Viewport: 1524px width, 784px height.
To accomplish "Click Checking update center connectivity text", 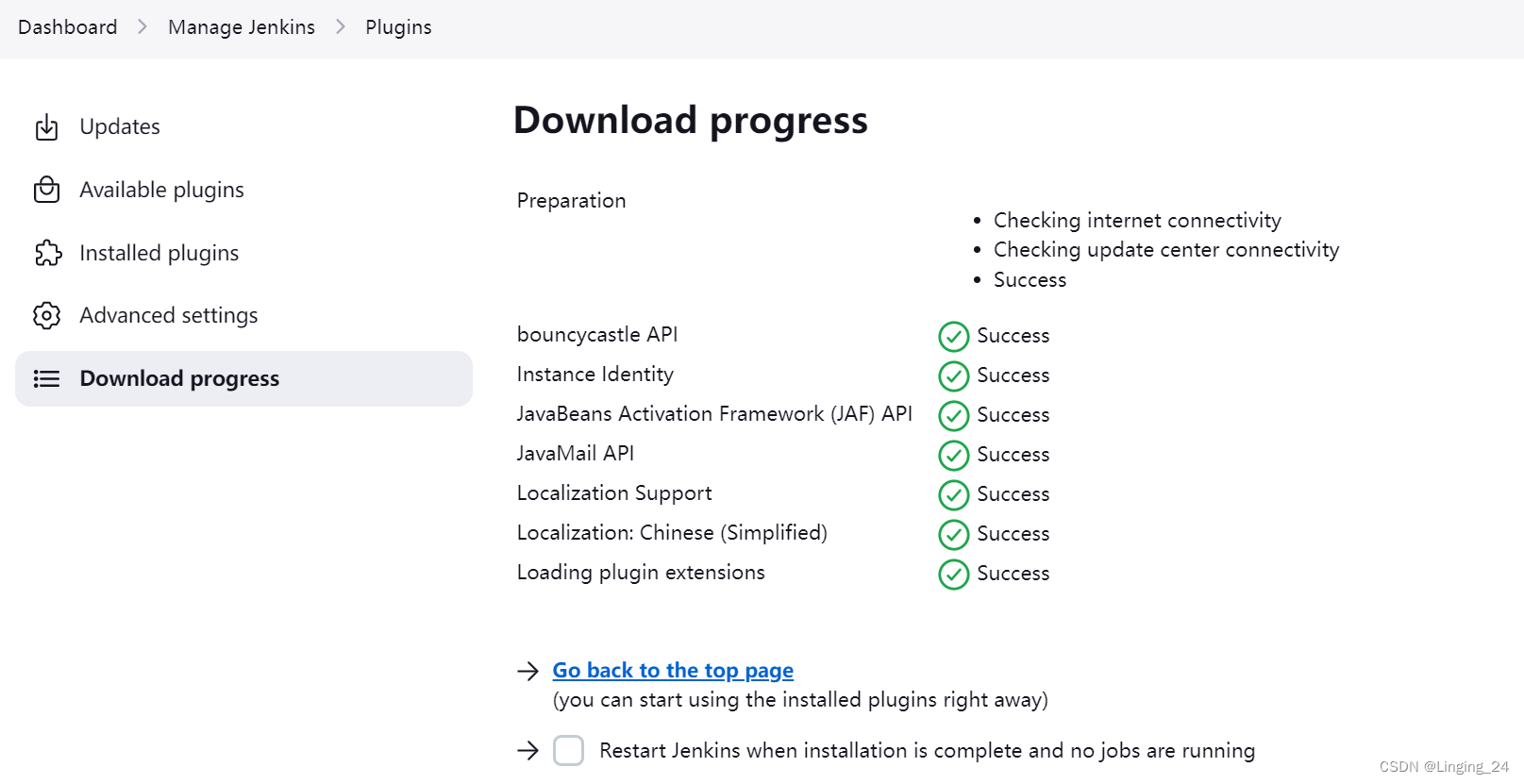I will pyautogui.click(x=1166, y=250).
